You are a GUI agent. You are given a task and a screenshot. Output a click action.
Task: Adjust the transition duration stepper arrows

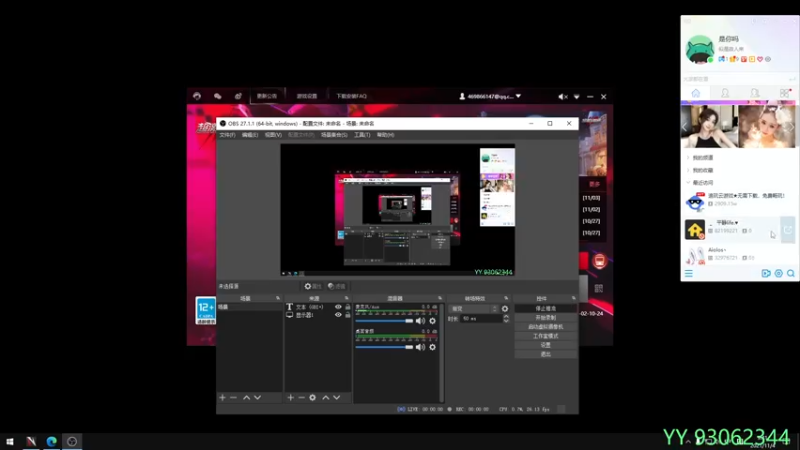pyautogui.click(x=506, y=318)
